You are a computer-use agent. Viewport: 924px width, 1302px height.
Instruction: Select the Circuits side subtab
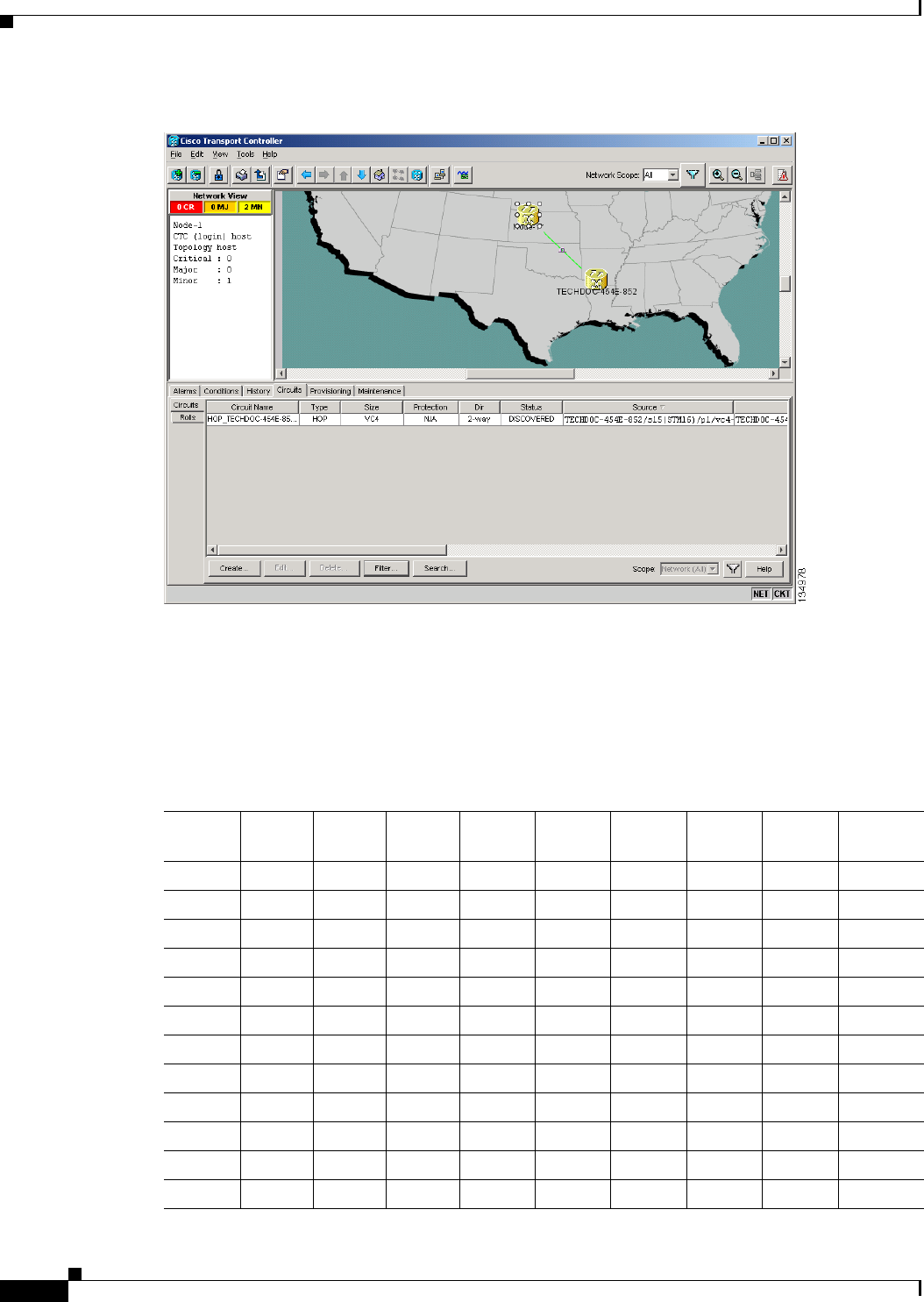click(x=186, y=405)
